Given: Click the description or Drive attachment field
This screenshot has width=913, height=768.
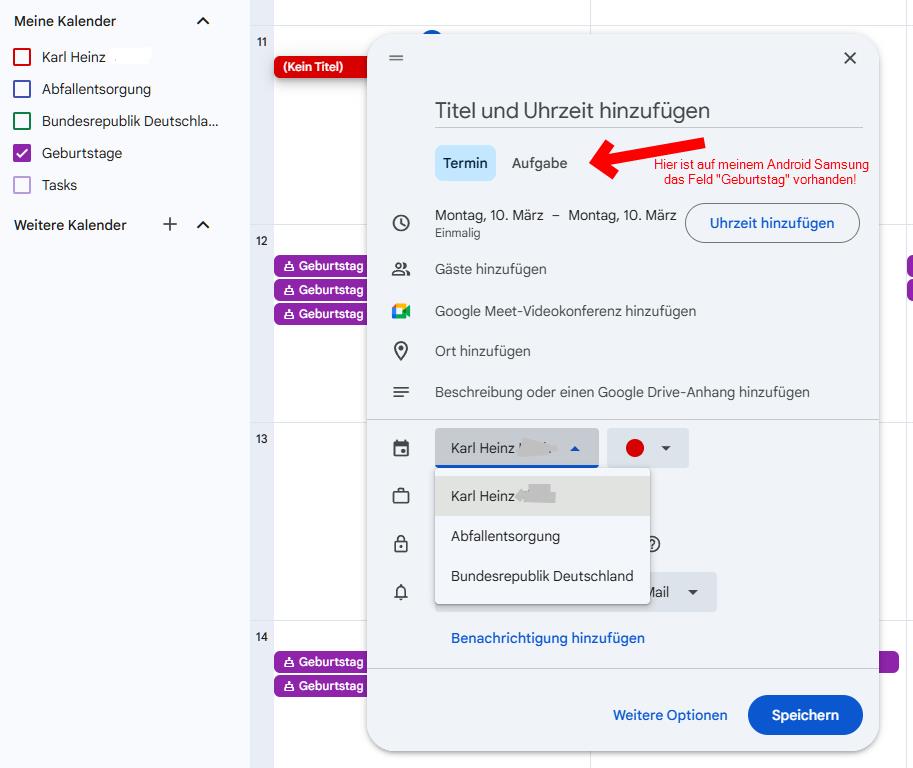Looking at the screenshot, I should point(622,392).
